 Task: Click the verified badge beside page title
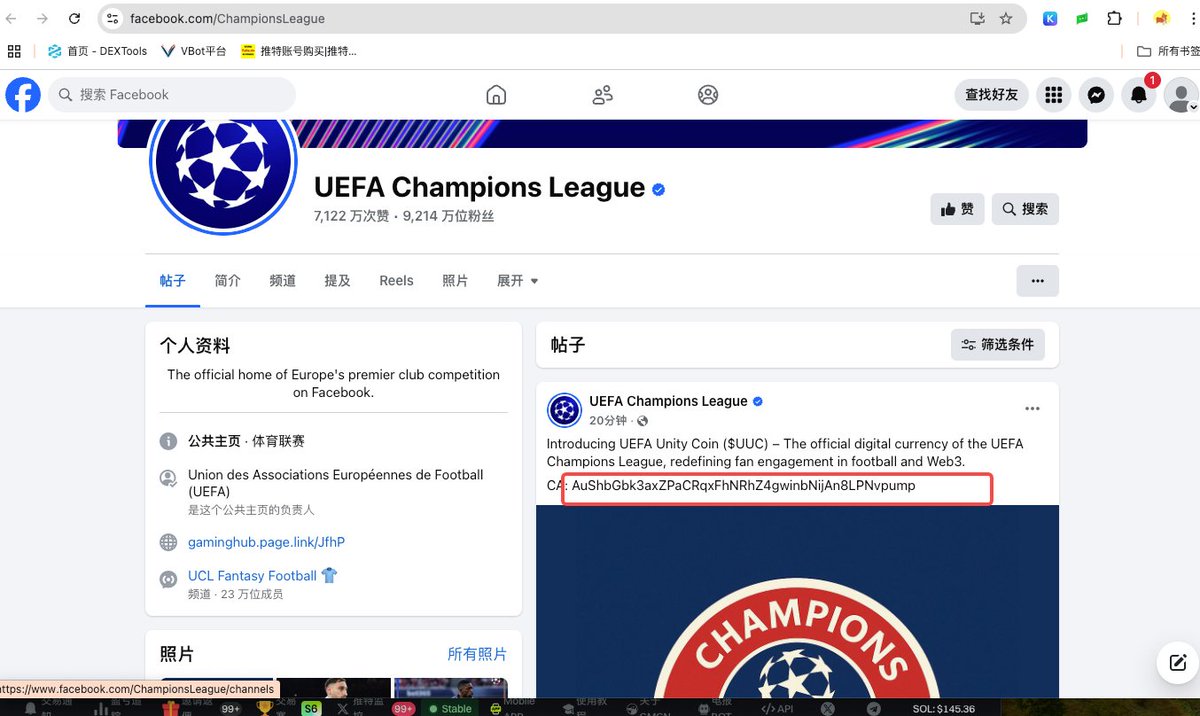click(x=659, y=189)
